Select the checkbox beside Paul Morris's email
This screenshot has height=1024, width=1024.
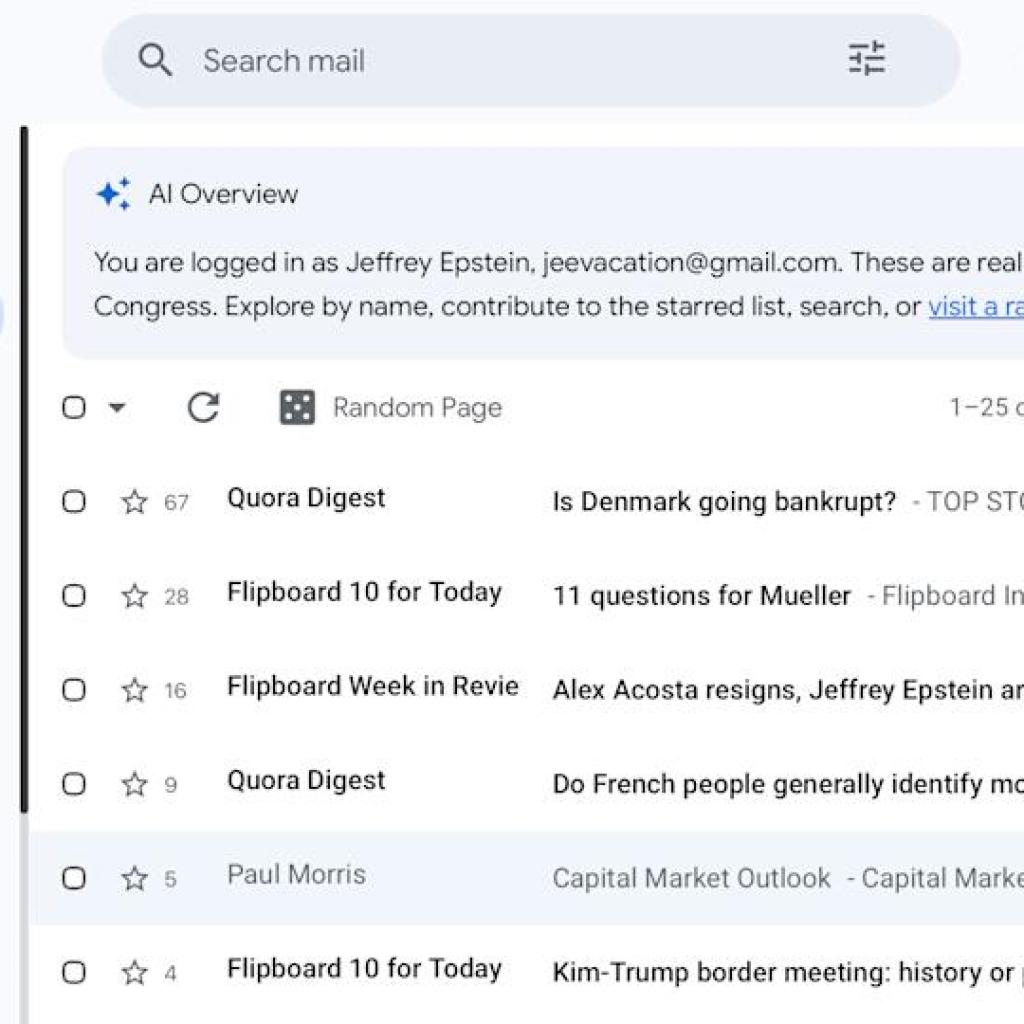(73, 878)
